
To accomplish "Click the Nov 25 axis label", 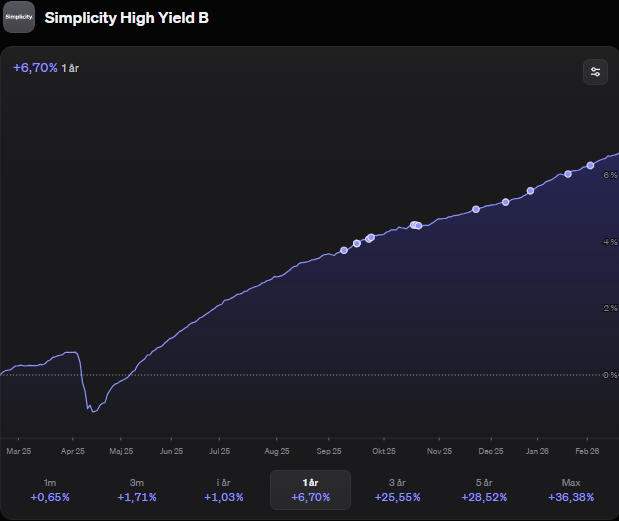I will coord(439,451).
